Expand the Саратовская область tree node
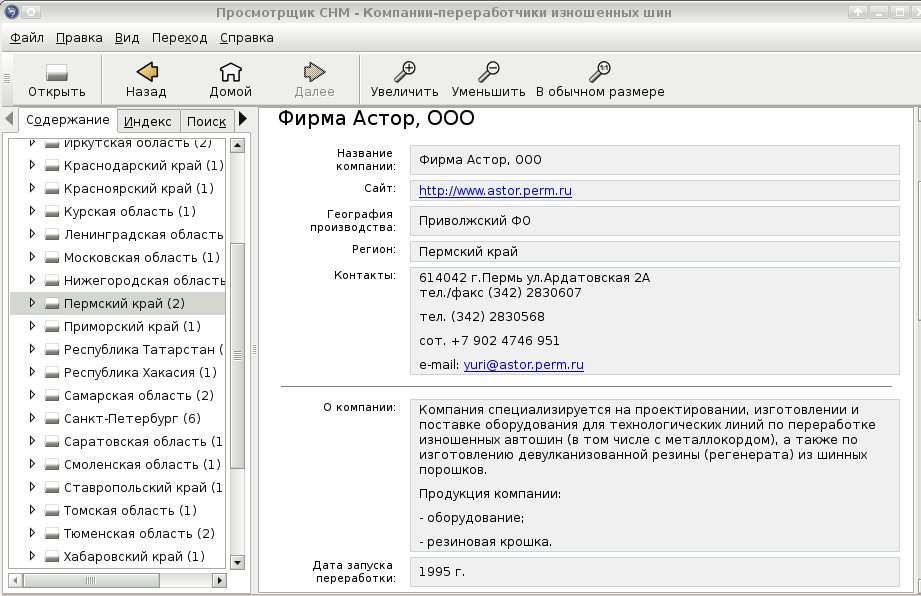The height and width of the screenshot is (596, 921). [32, 441]
